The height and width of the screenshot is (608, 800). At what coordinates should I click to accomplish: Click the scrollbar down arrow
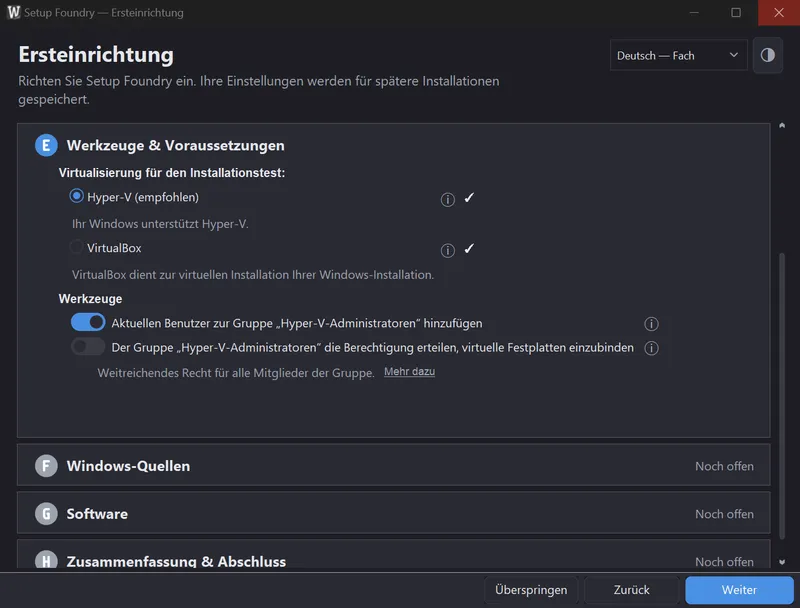[x=782, y=562]
